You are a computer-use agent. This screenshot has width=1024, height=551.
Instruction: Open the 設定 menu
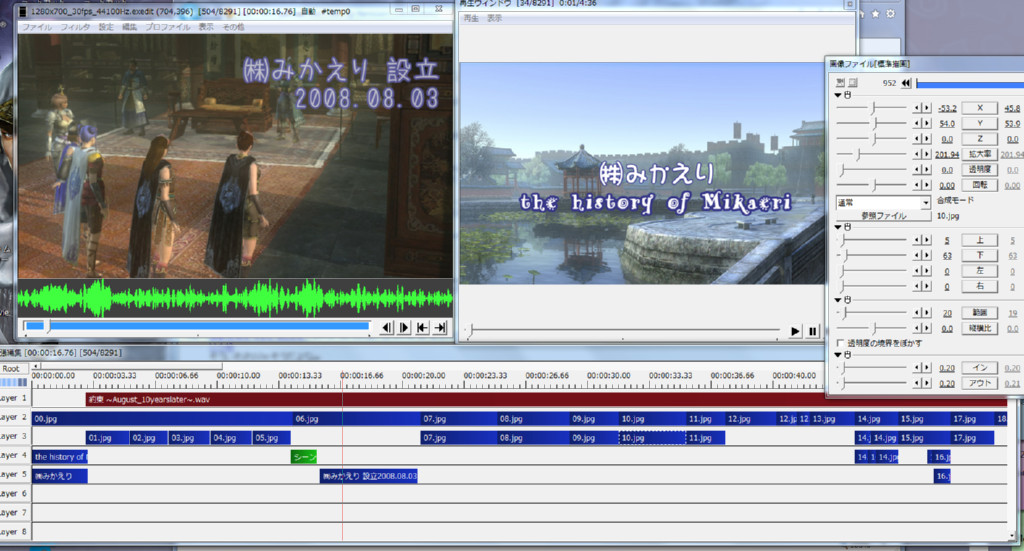106,27
